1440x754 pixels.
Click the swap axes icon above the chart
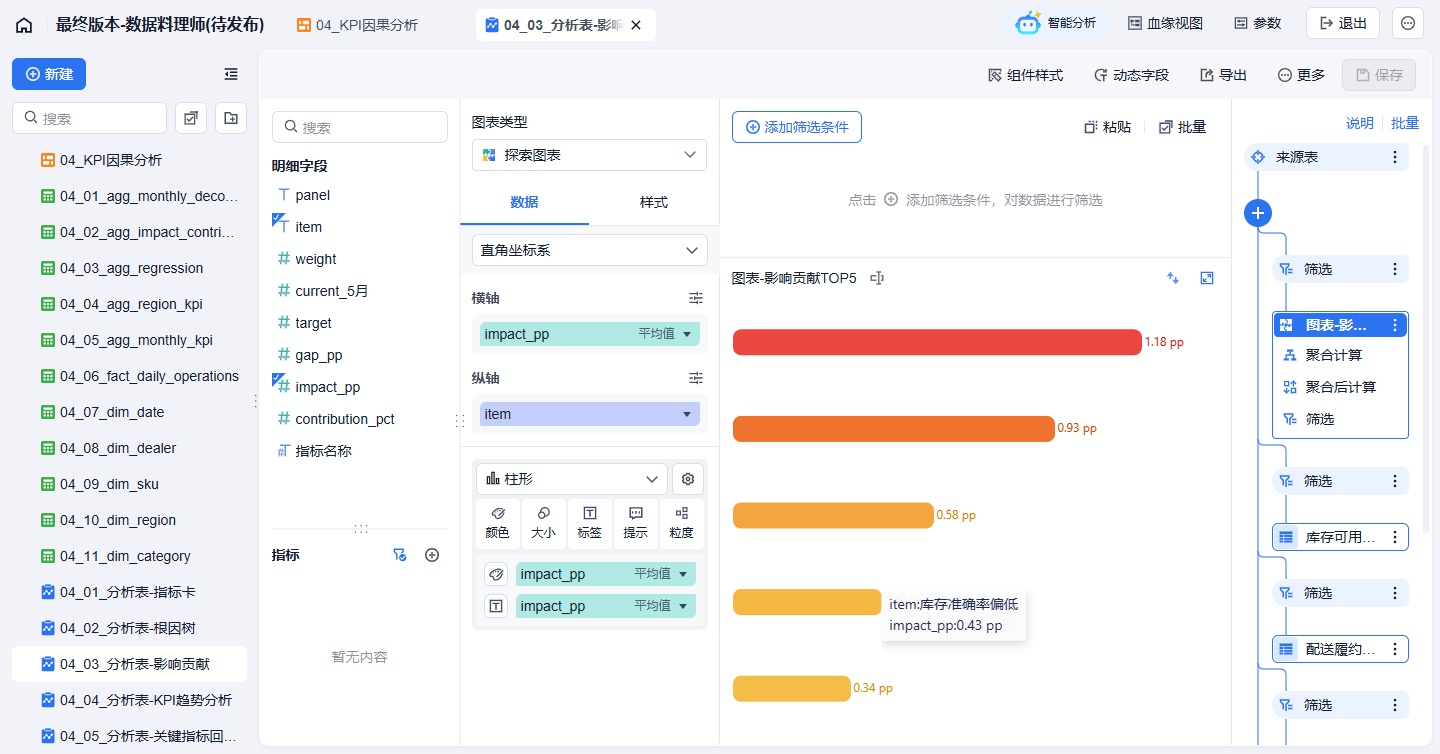point(1173,278)
